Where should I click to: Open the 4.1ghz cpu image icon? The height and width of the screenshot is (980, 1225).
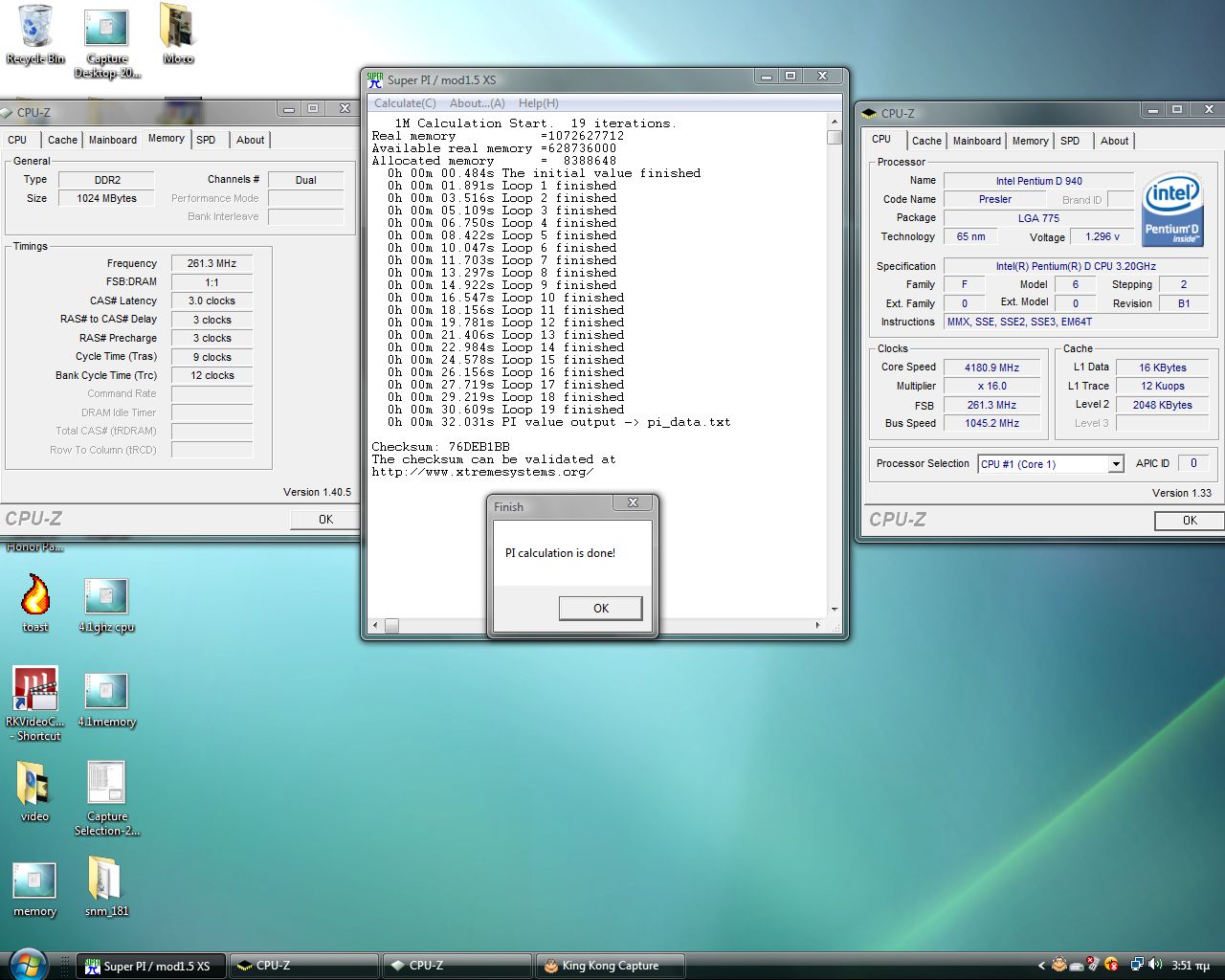106,606
